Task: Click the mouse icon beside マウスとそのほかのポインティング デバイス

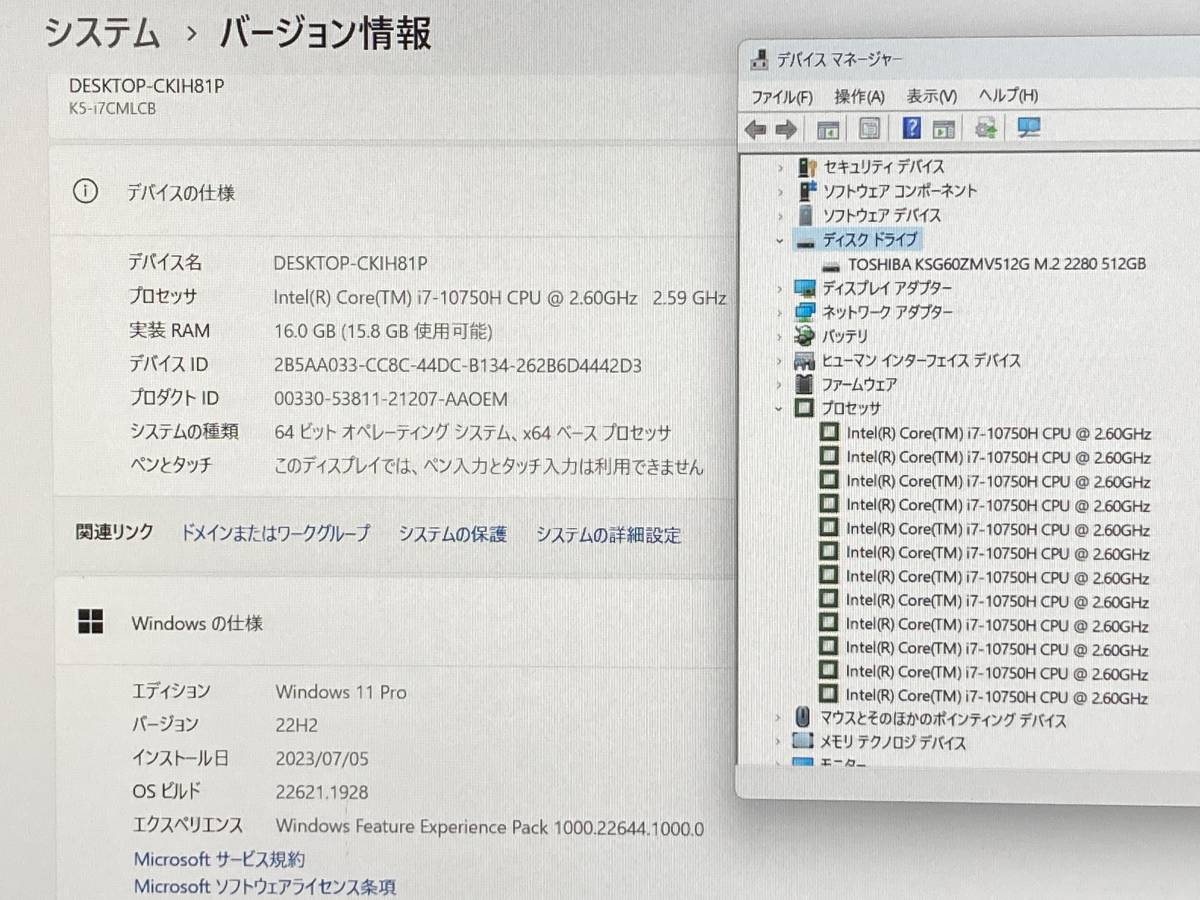Action: (x=802, y=718)
